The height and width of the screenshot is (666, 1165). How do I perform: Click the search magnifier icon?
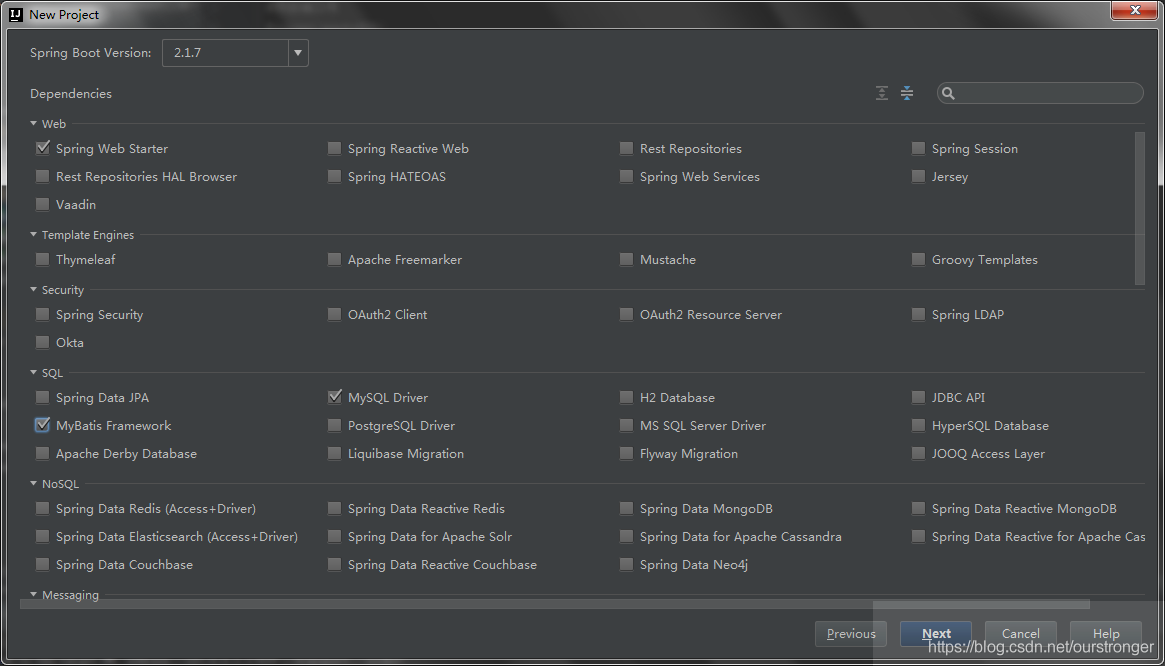tap(948, 94)
